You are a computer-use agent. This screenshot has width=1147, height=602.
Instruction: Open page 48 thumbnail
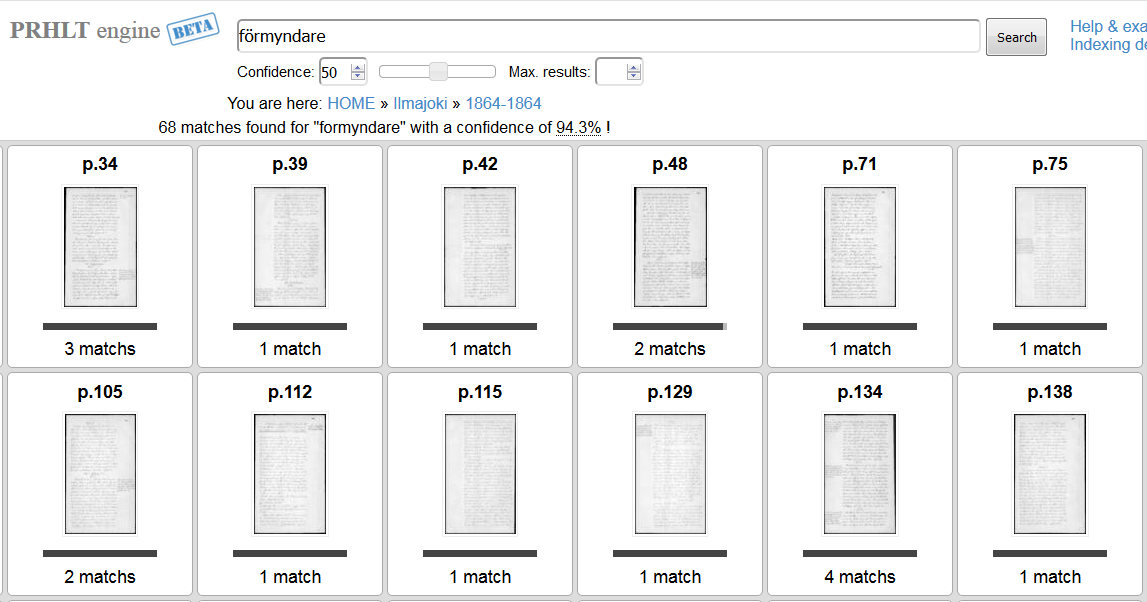pyautogui.click(x=669, y=246)
